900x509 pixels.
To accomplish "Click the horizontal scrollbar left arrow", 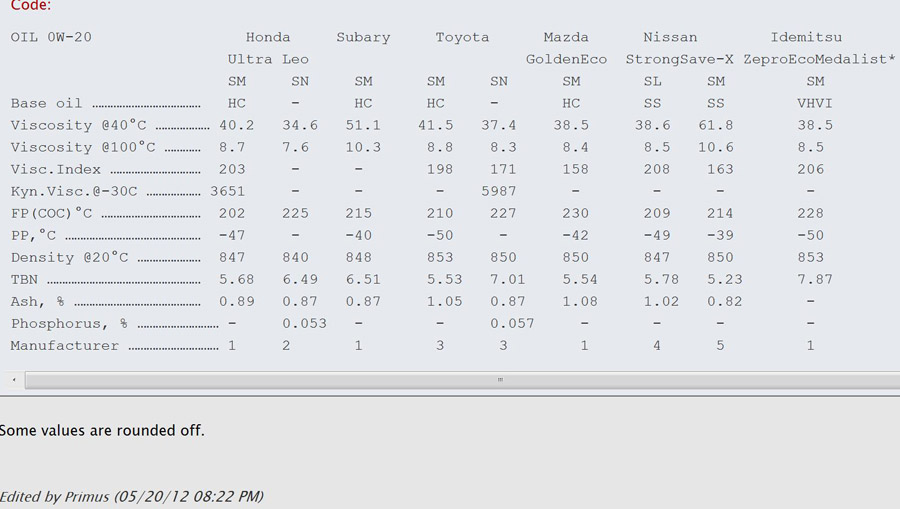I will pos(14,380).
